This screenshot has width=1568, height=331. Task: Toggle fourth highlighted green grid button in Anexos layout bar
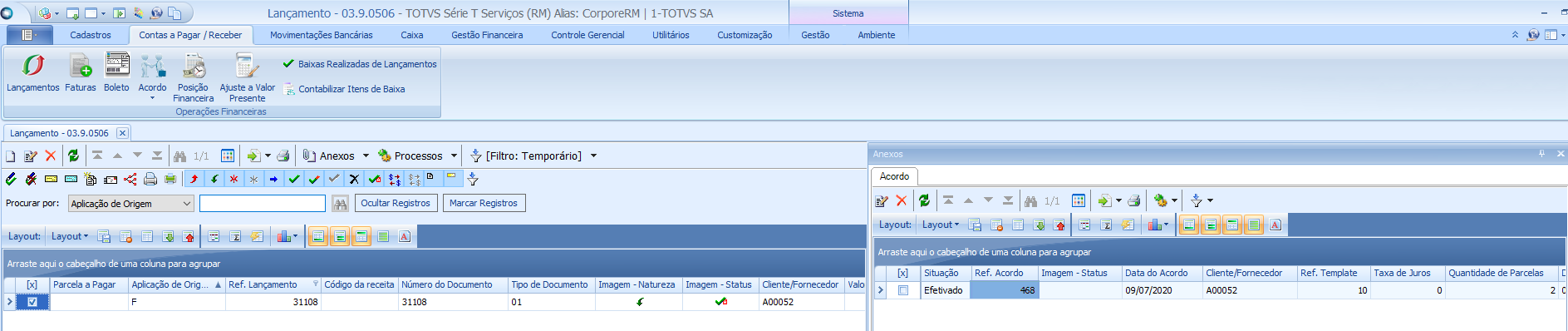[x=1254, y=225]
